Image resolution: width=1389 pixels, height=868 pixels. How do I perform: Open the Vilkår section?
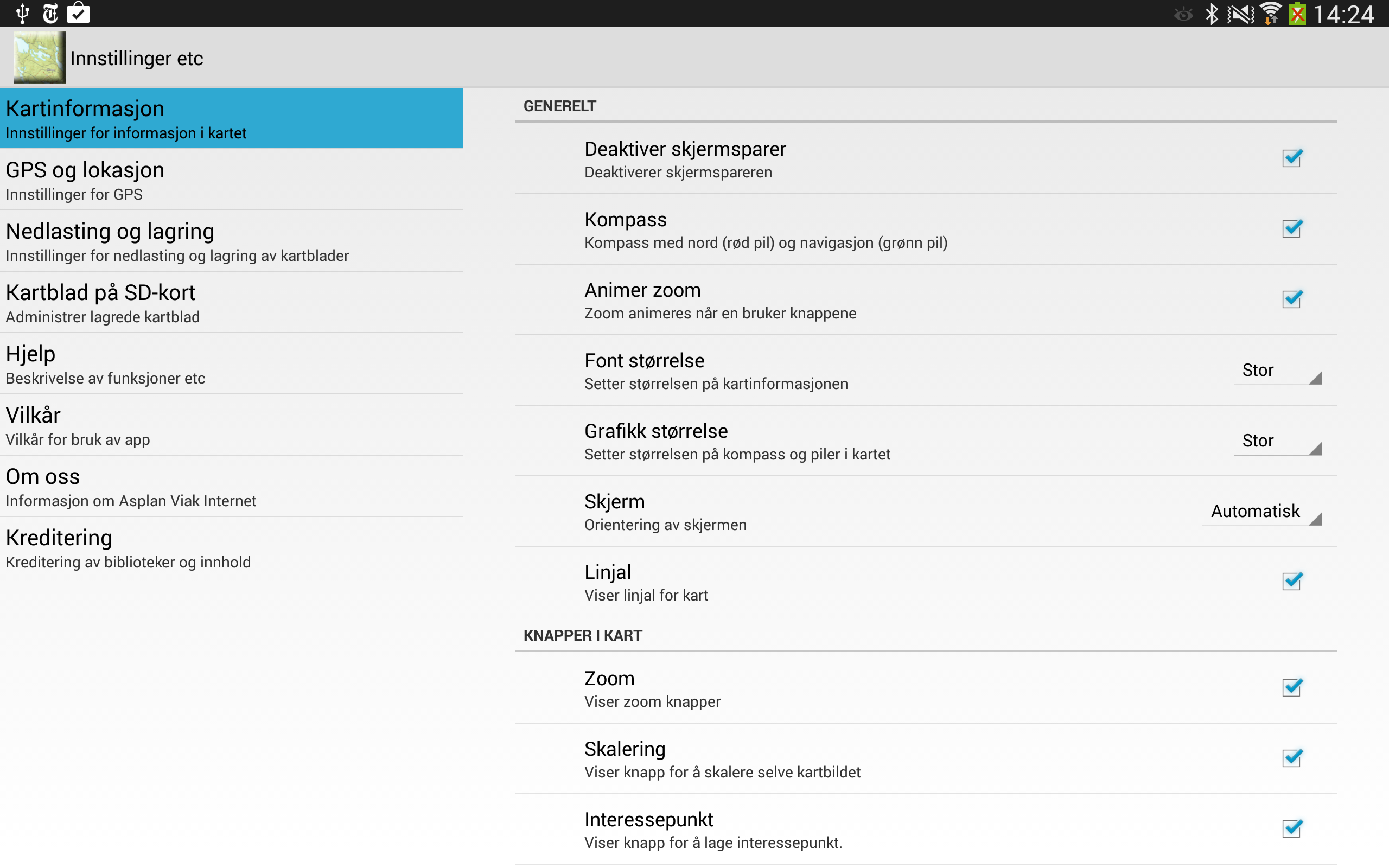(x=231, y=425)
